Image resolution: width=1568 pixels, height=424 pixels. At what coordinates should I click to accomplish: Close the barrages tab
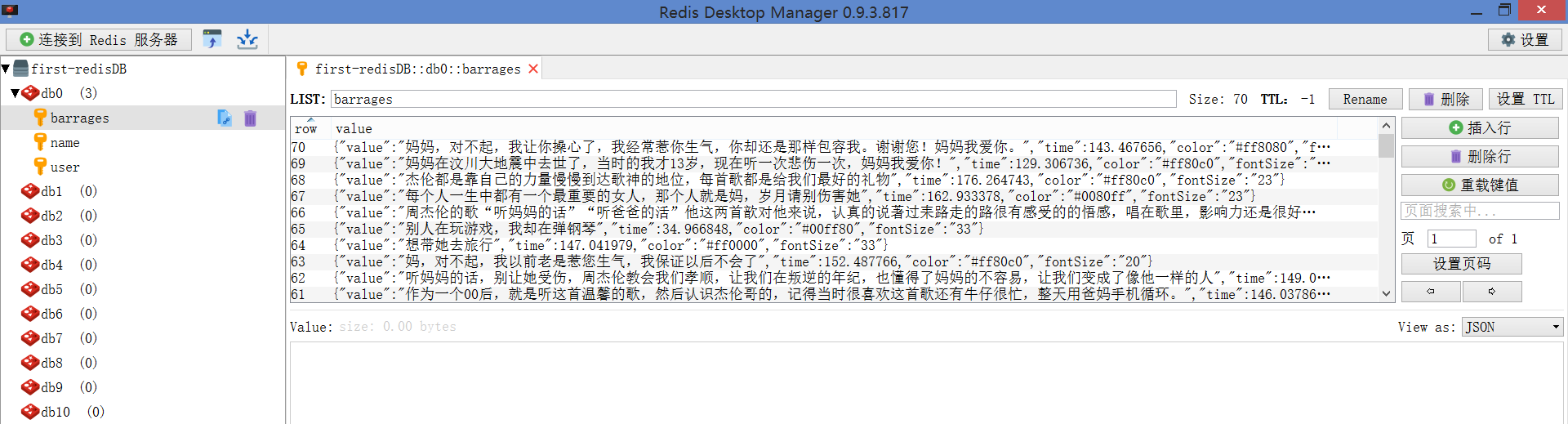[x=533, y=69]
